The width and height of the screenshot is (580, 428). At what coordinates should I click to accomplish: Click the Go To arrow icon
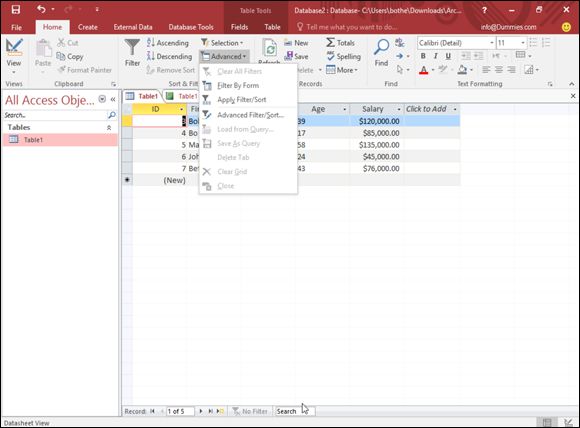tap(399, 56)
